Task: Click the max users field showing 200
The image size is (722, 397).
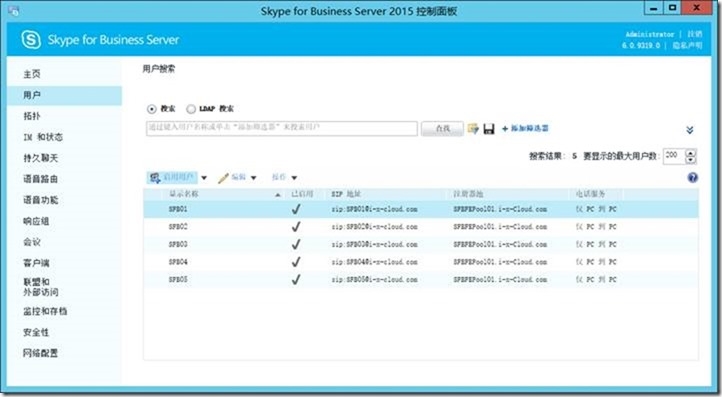Action: tap(674, 156)
